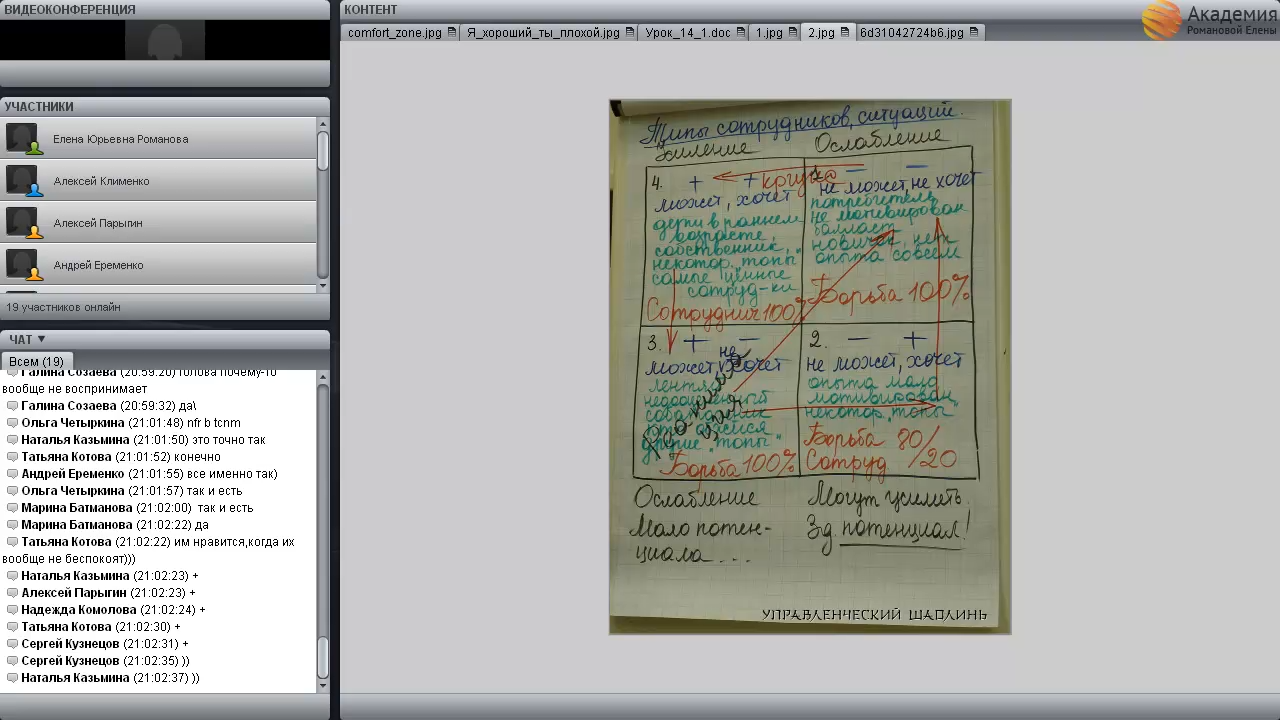The height and width of the screenshot is (720, 1280).
Task: Click speech bubble icon of 21:01:55 message
Action: coord(13,474)
